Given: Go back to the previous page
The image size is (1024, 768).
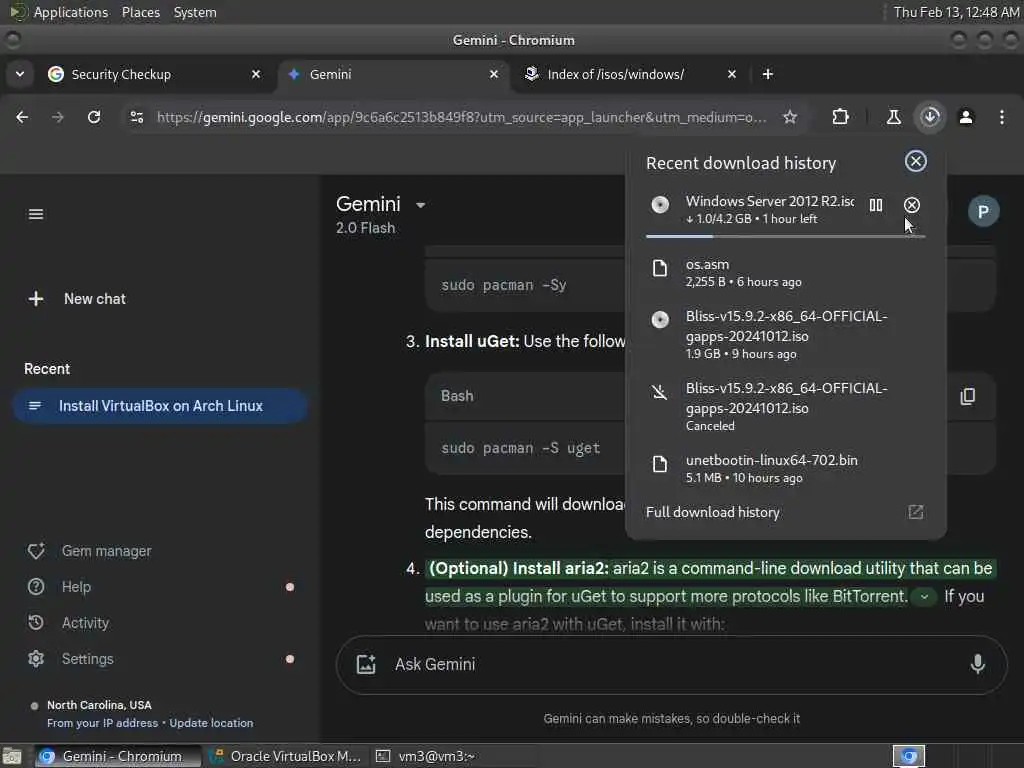Looking at the screenshot, I should click(x=22, y=118).
